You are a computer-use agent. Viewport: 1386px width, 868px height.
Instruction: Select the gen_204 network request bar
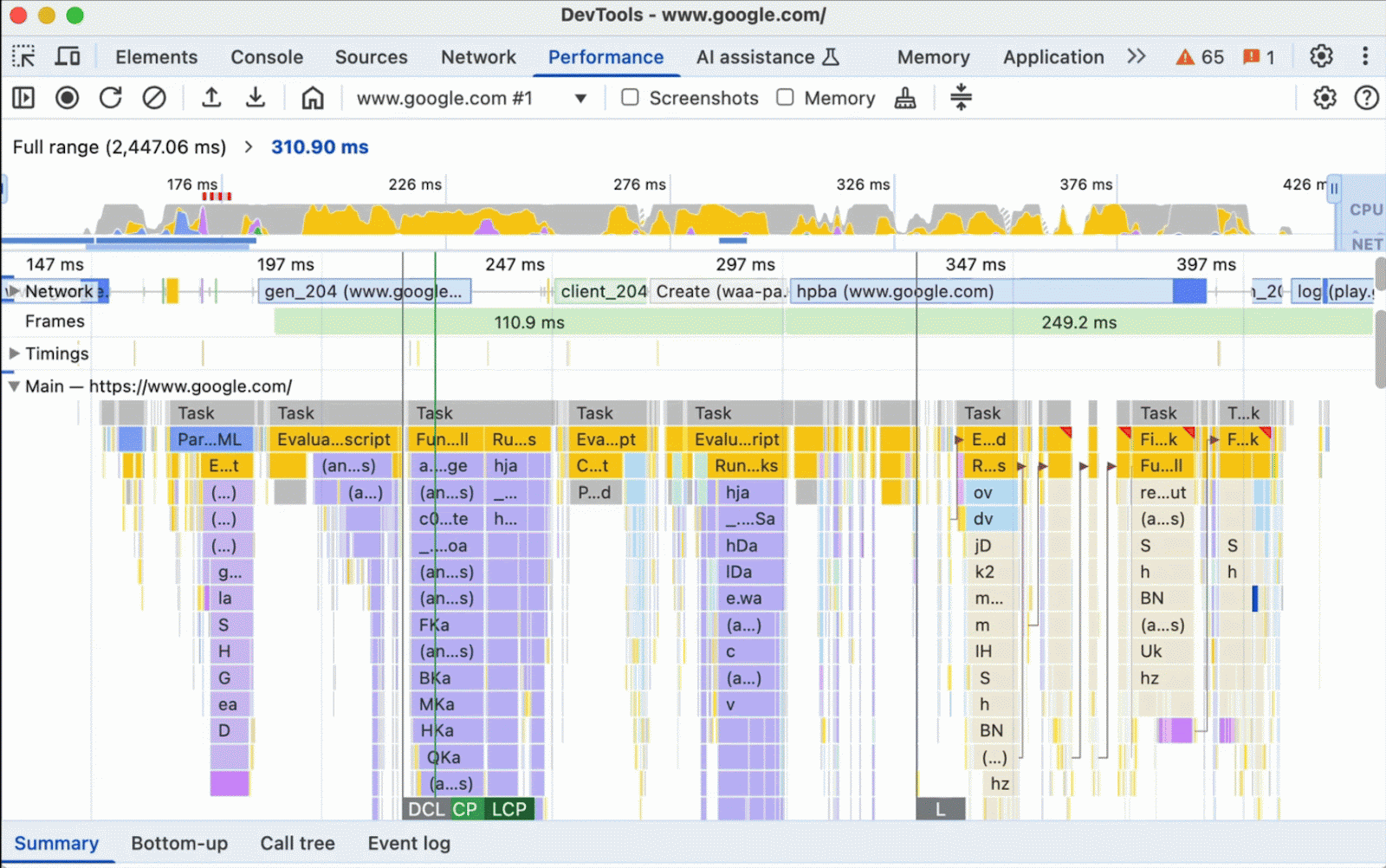[x=365, y=291]
